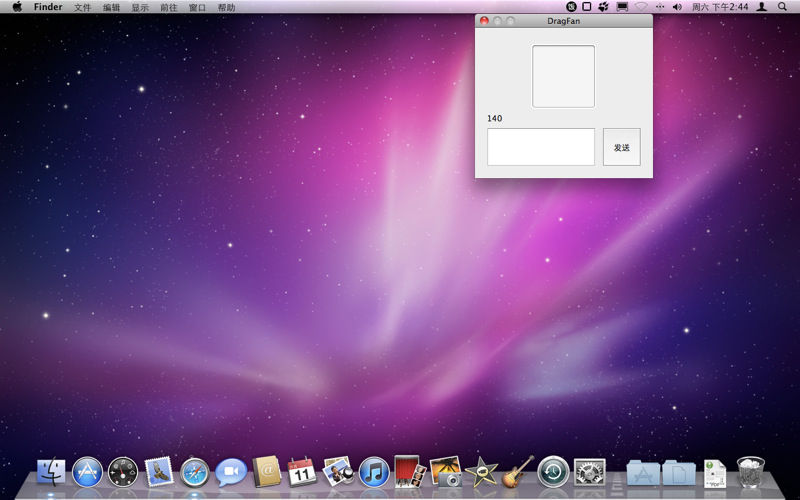The image size is (800, 500).
Task: Open iCal calendar showing 11
Action: click(302, 472)
